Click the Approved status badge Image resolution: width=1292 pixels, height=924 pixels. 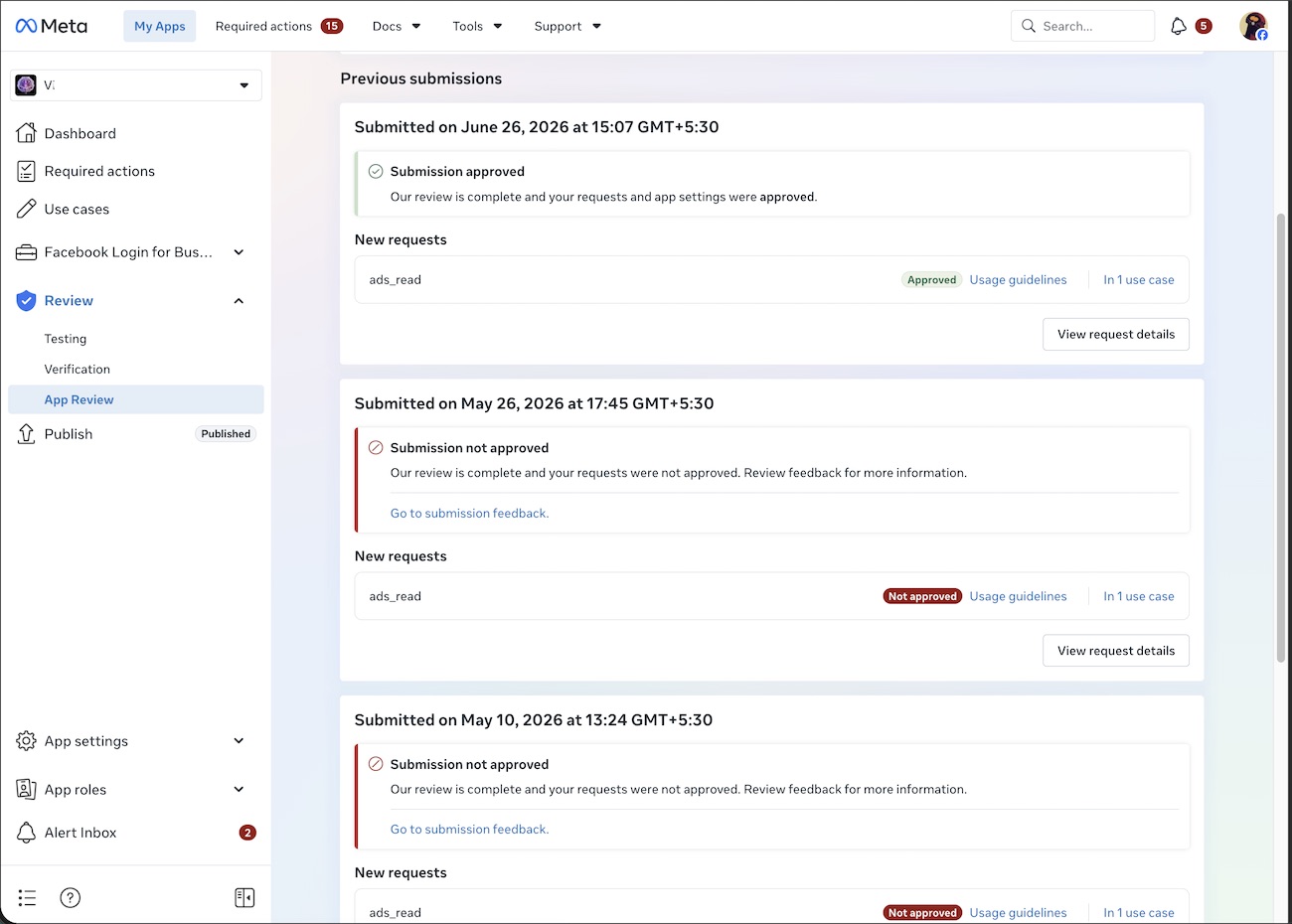tap(931, 280)
